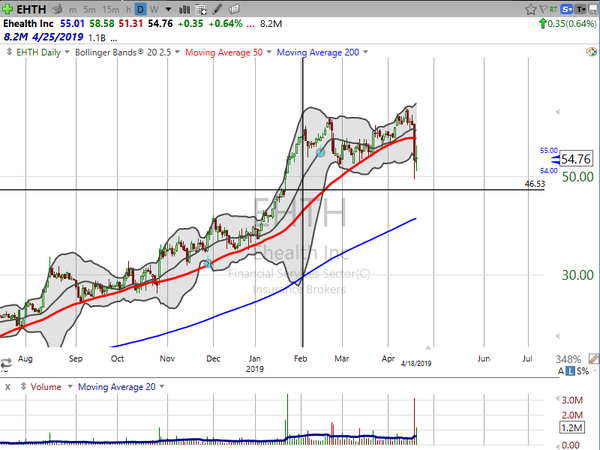Viewport: 600px width, 450px height.
Task: Click the add-indicator table icon
Action: point(201,9)
